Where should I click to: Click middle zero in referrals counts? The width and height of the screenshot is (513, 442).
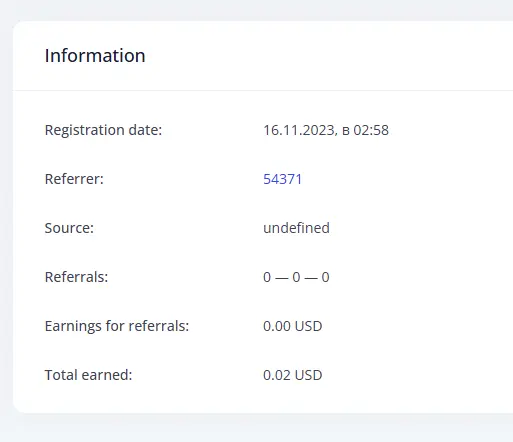tap(296, 277)
